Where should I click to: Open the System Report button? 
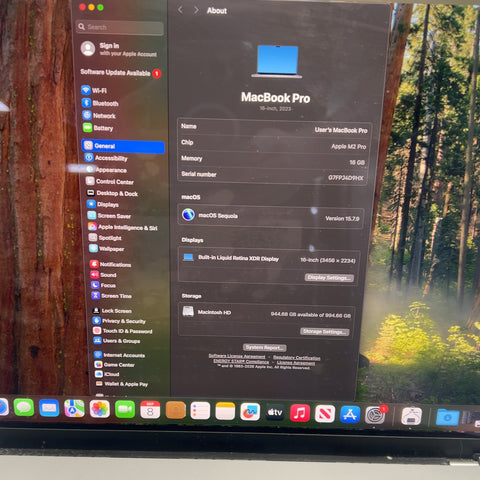(264, 347)
